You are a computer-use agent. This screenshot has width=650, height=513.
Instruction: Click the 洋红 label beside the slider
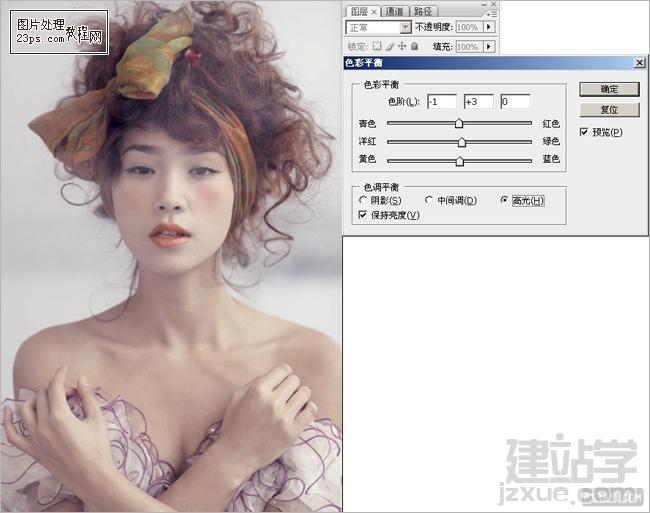(x=367, y=141)
